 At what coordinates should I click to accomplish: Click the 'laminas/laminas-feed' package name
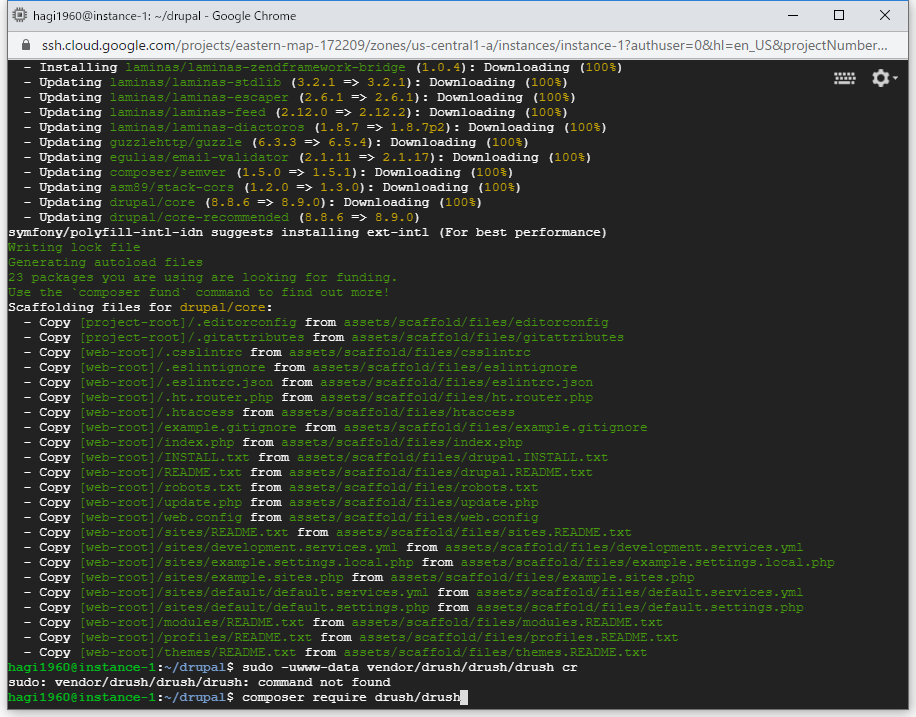(x=188, y=112)
